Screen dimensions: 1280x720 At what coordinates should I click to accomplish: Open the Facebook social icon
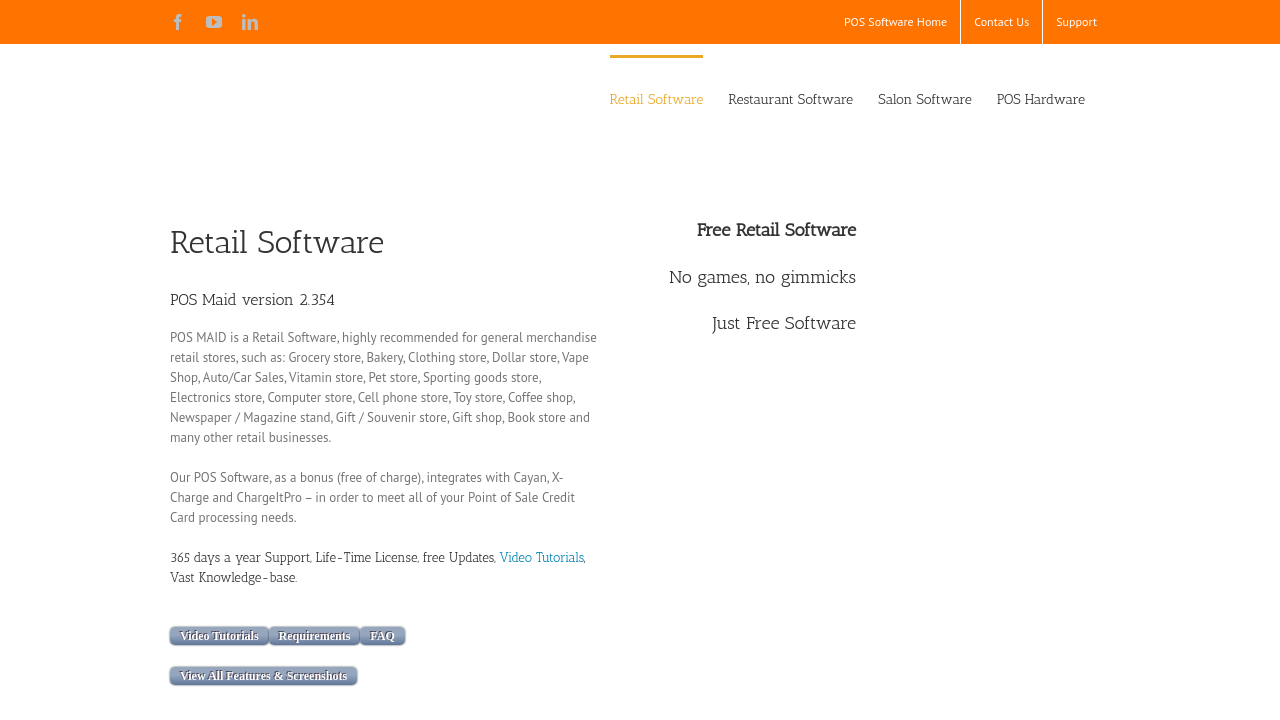[x=178, y=22]
